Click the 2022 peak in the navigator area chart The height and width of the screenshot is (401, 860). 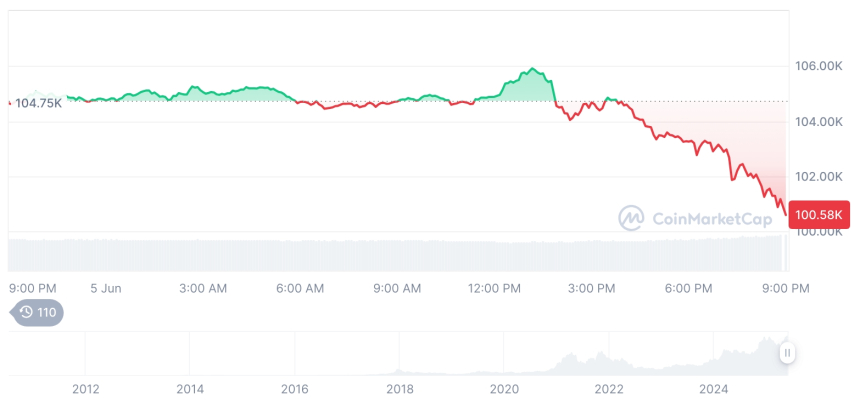pyautogui.click(x=603, y=355)
